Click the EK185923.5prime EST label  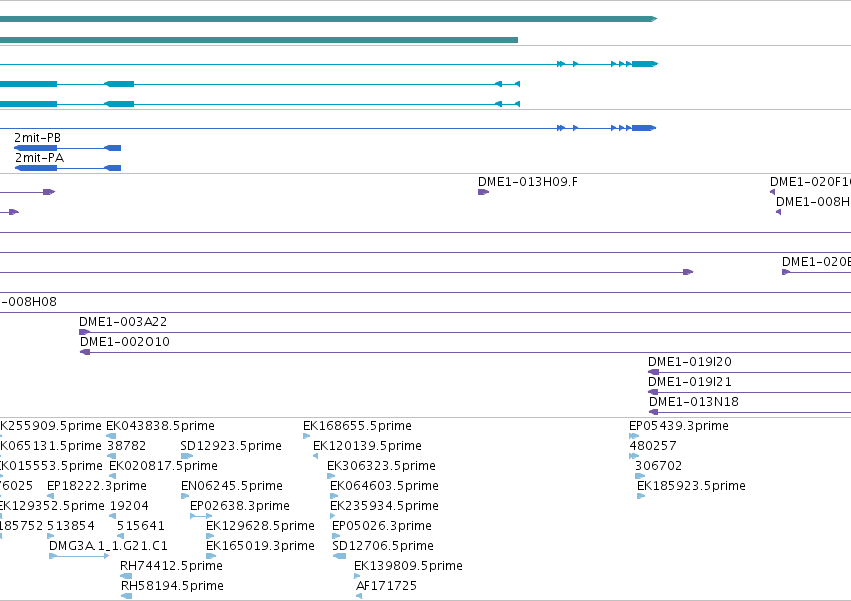point(691,486)
